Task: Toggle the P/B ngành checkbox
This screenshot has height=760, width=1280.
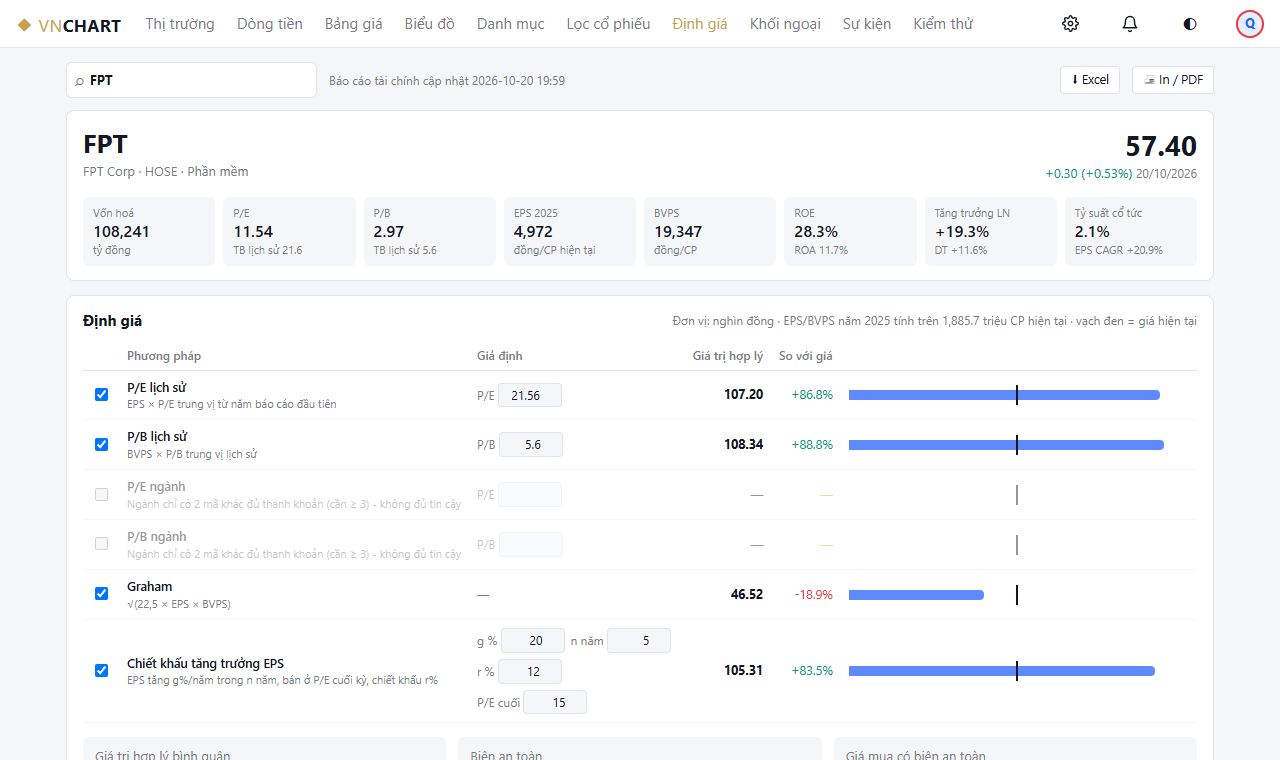Action: (101, 544)
